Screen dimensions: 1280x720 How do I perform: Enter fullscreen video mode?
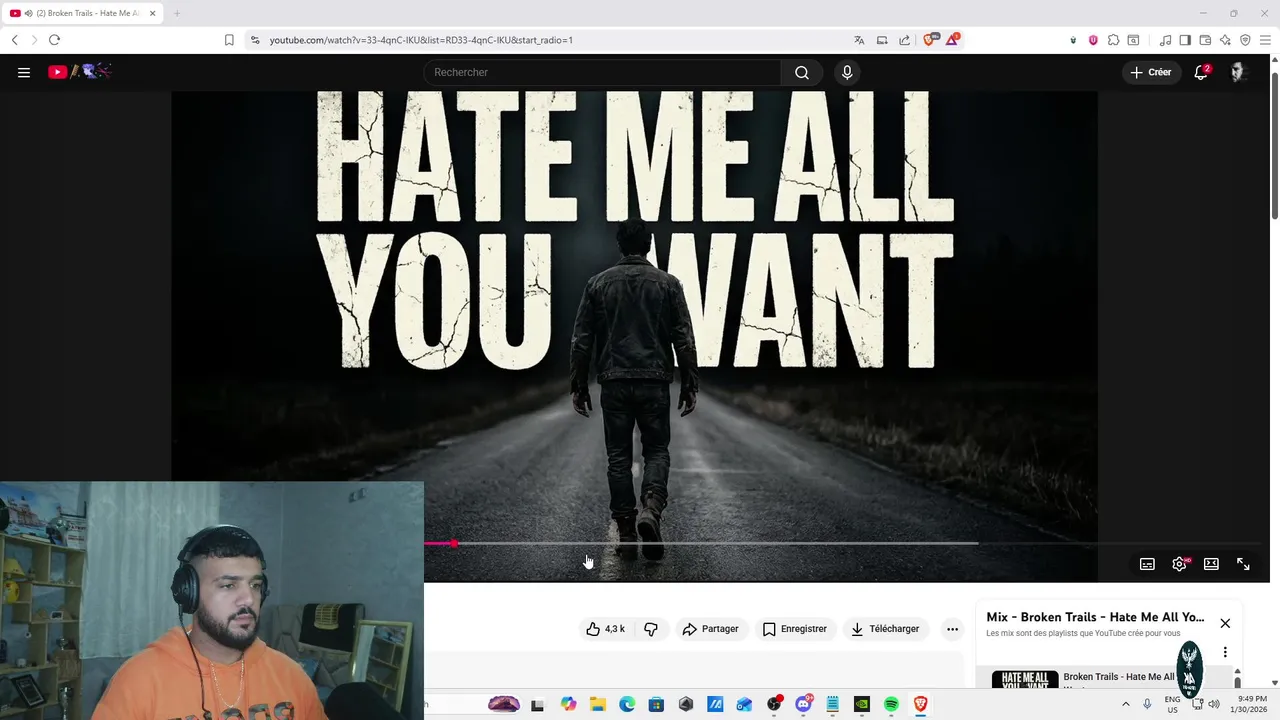1243,564
